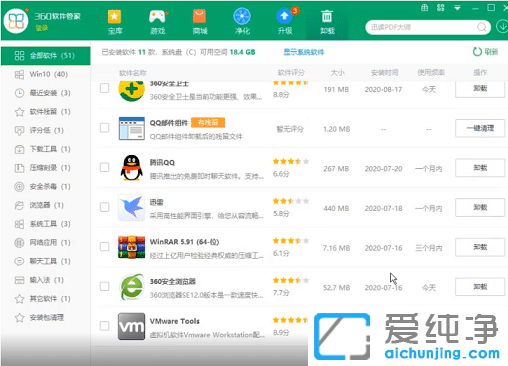The image size is (508, 366).
Task: Click the 360软件管家 logo
Action: coord(16,21)
